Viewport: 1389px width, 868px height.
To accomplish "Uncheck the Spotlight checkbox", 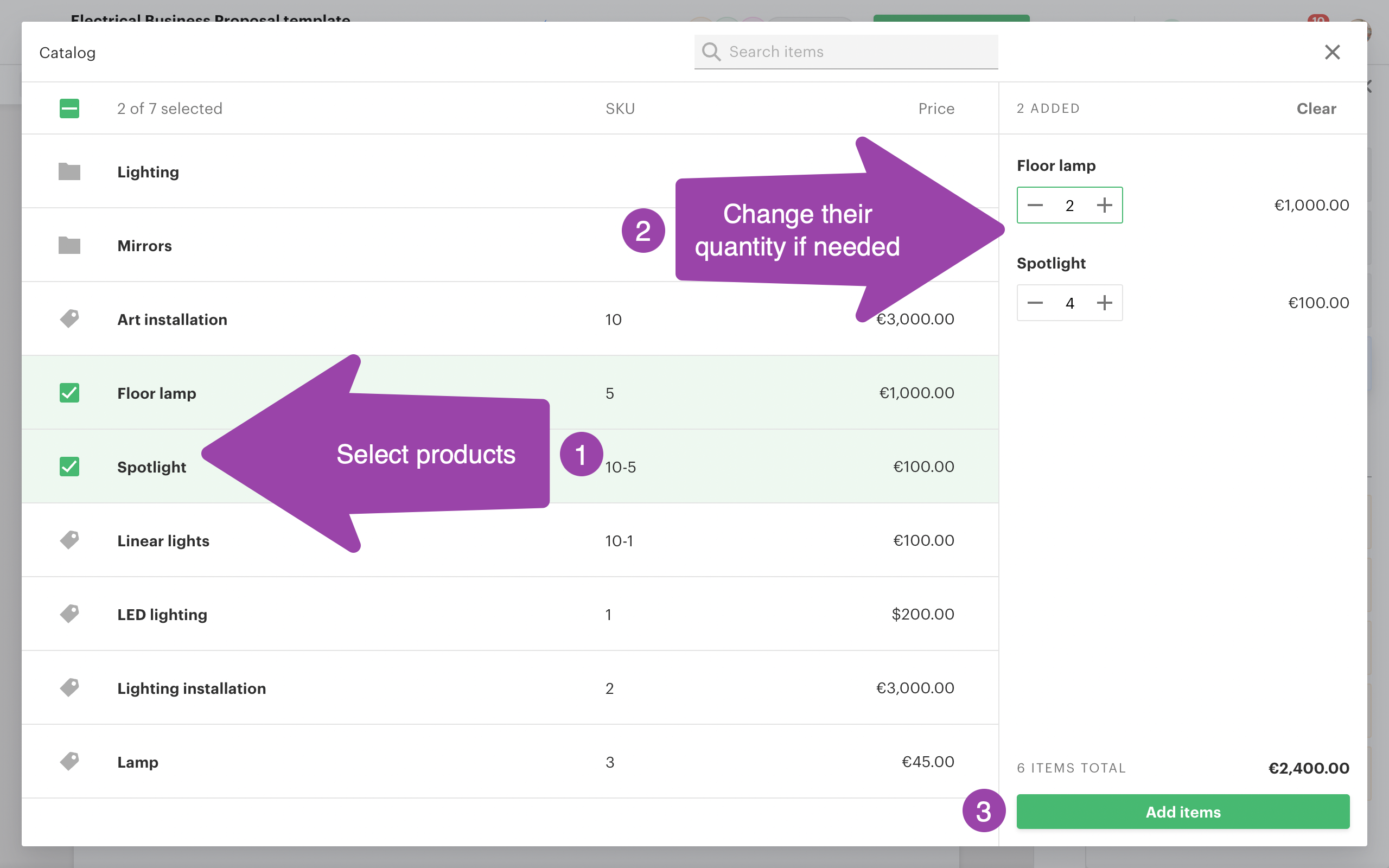I will click(69, 466).
